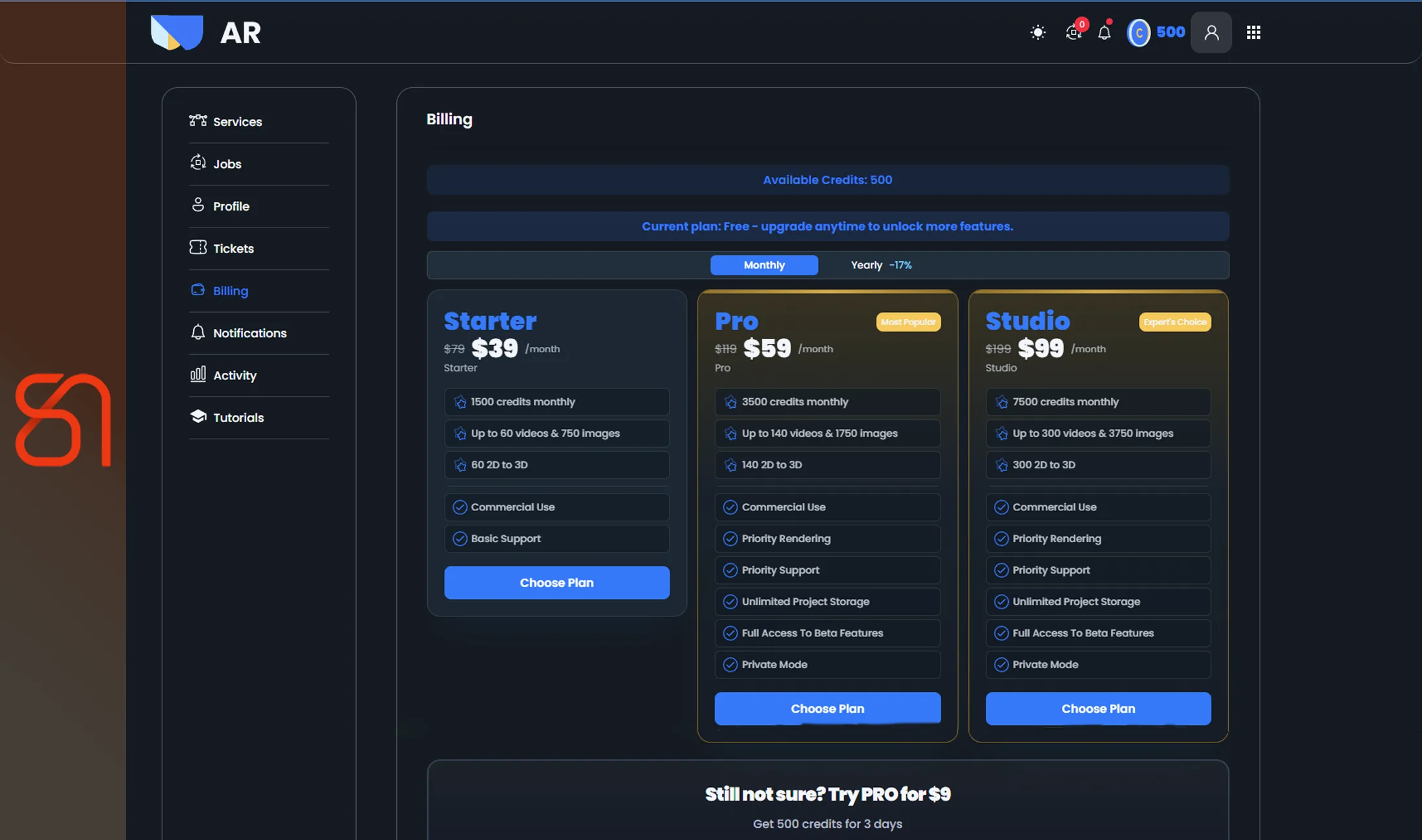Click "Get 500 credits for 3 days" text
Image resolution: width=1422 pixels, height=840 pixels.
pyautogui.click(x=828, y=824)
